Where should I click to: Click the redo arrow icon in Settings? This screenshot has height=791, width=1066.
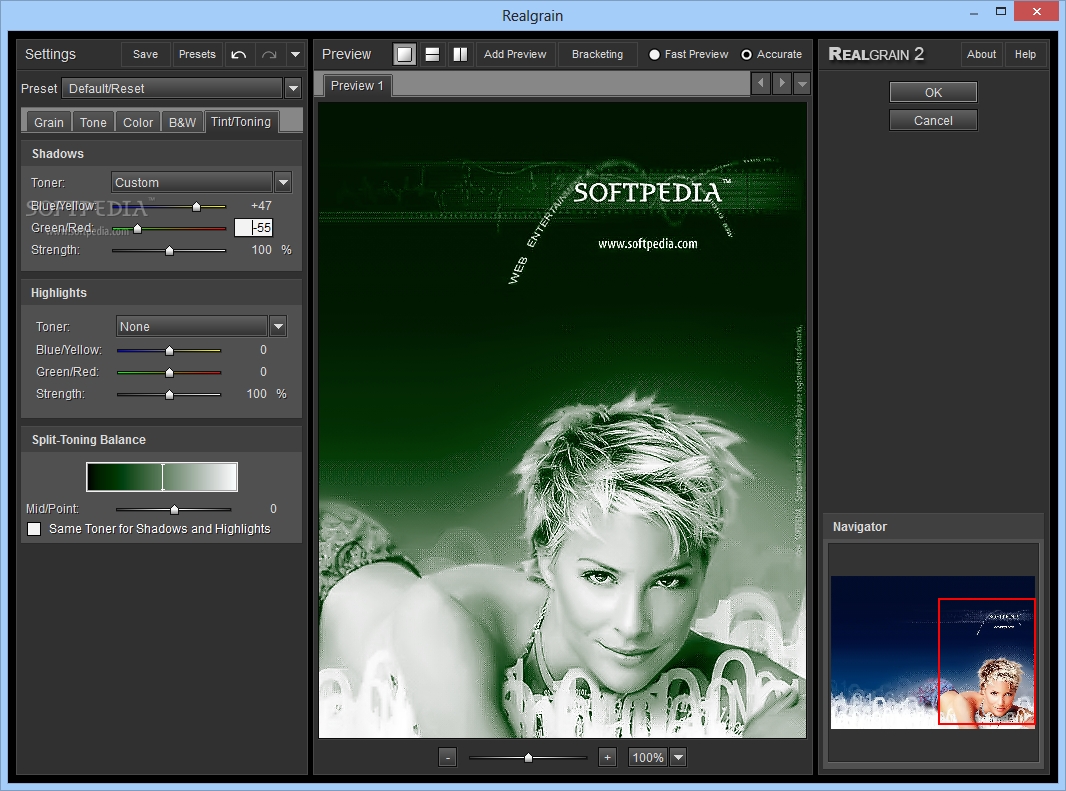[269, 54]
